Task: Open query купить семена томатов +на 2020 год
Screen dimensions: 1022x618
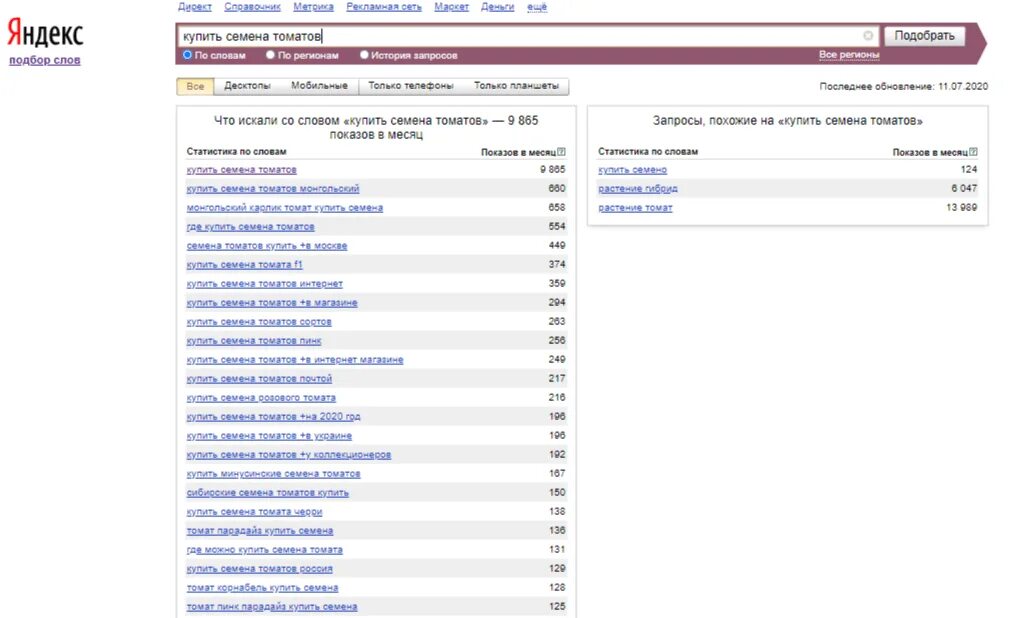Action: (x=273, y=416)
